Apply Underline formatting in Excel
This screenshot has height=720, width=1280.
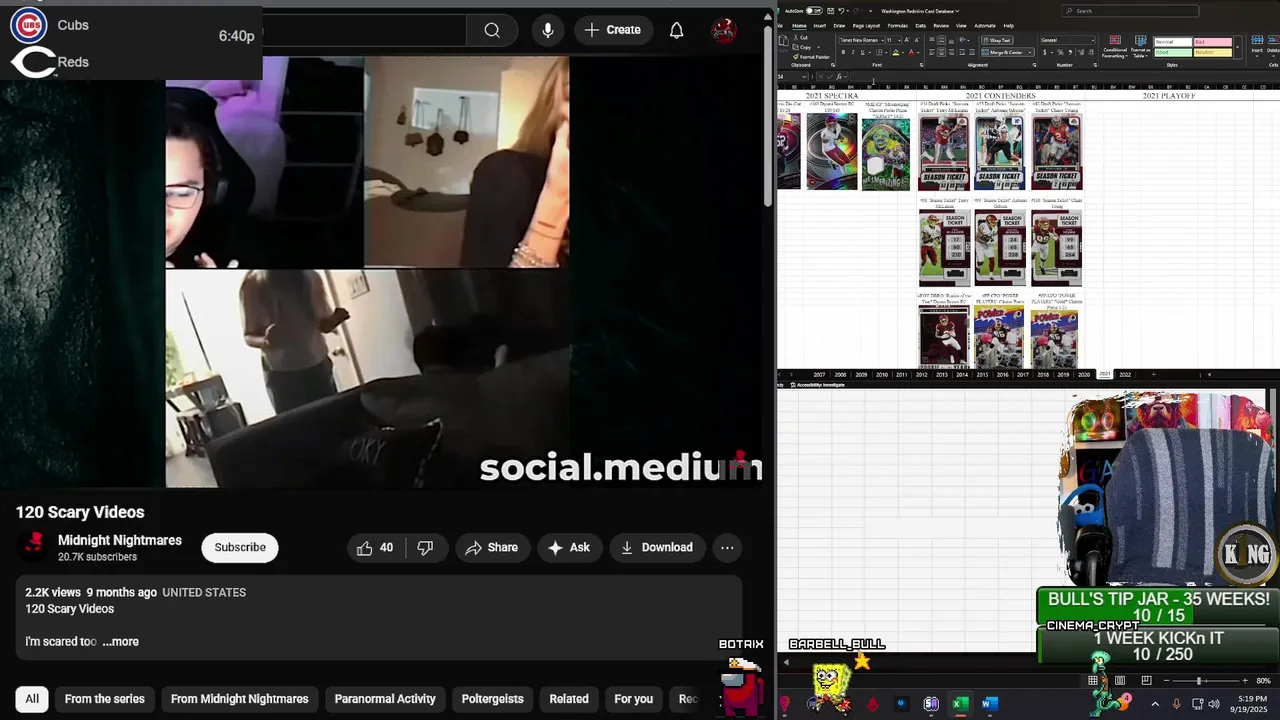click(x=862, y=52)
